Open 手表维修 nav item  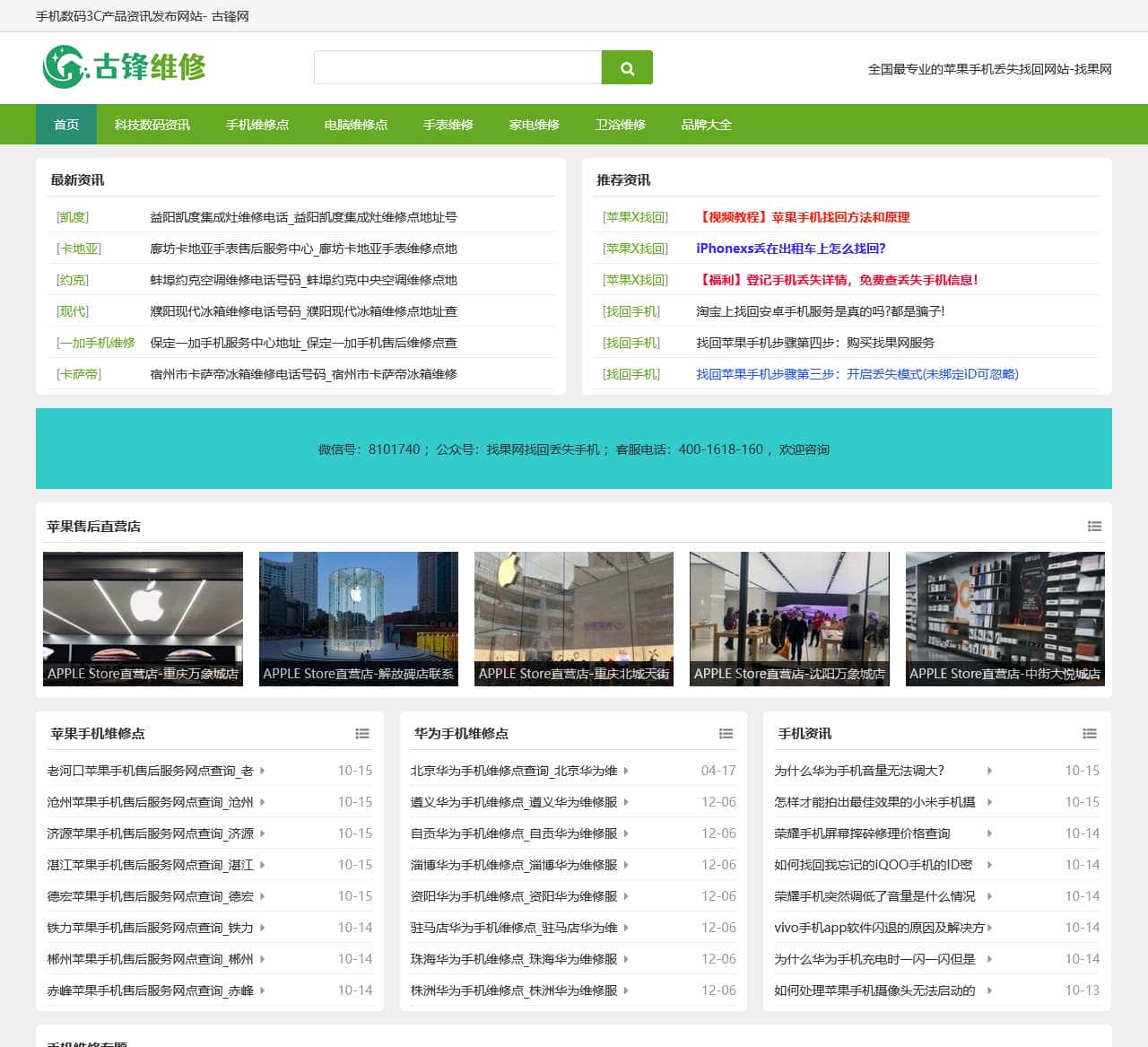tap(448, 125)
